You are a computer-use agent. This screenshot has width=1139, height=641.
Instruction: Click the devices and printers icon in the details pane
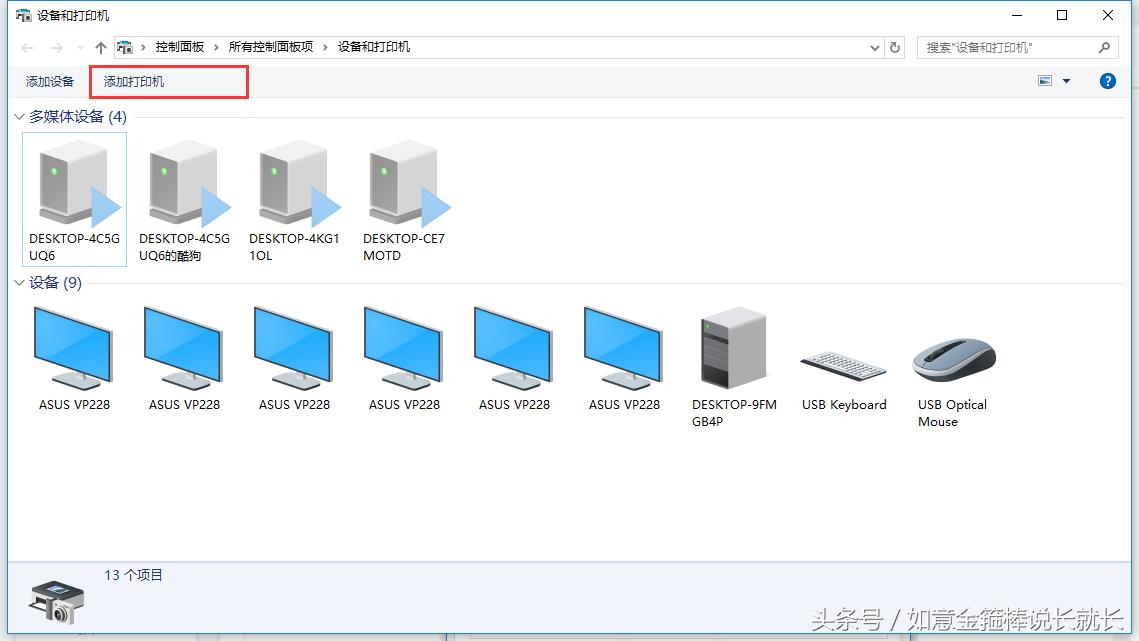57,602
